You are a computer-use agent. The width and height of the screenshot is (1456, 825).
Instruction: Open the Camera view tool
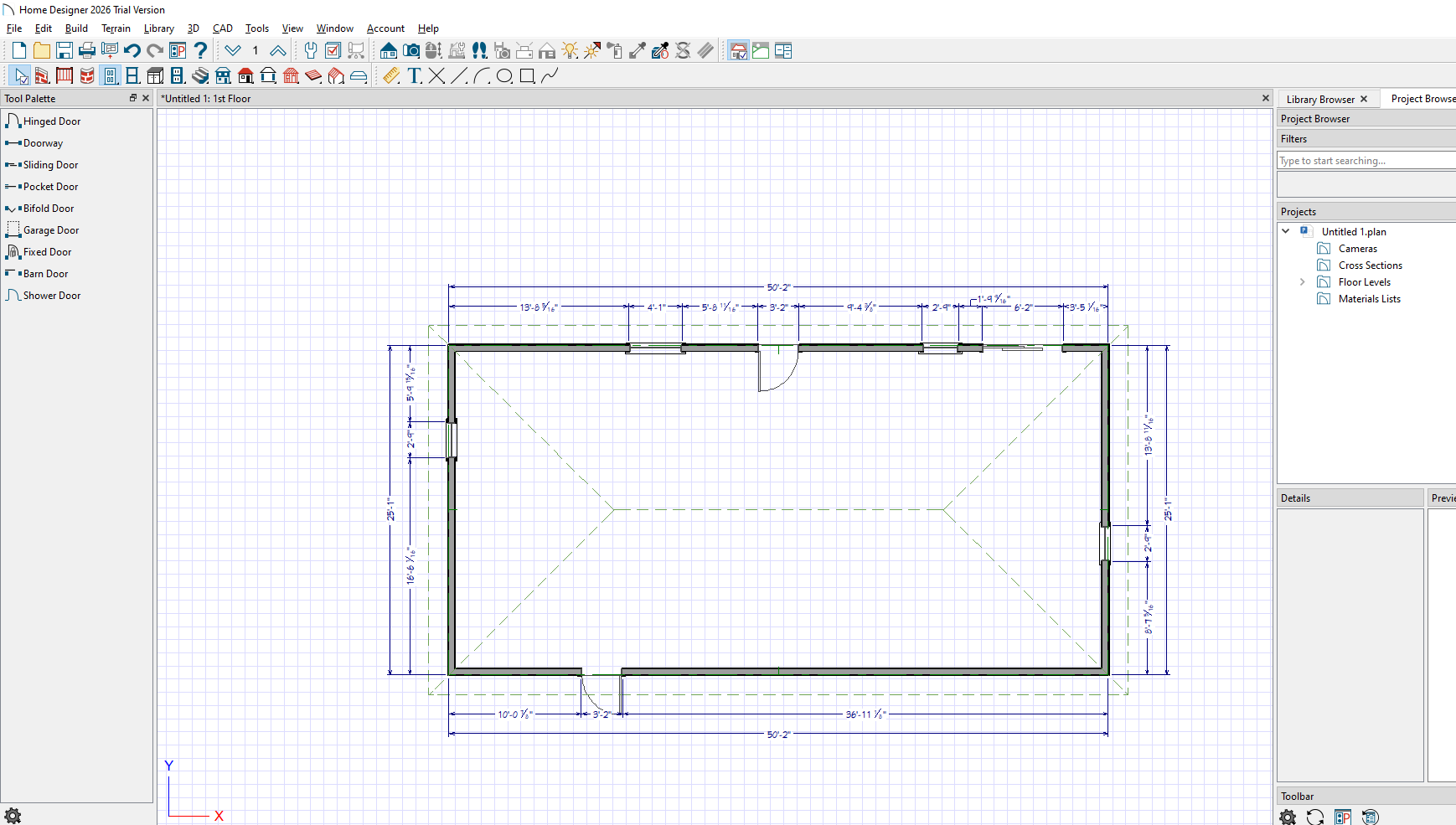tap(411, 51)
